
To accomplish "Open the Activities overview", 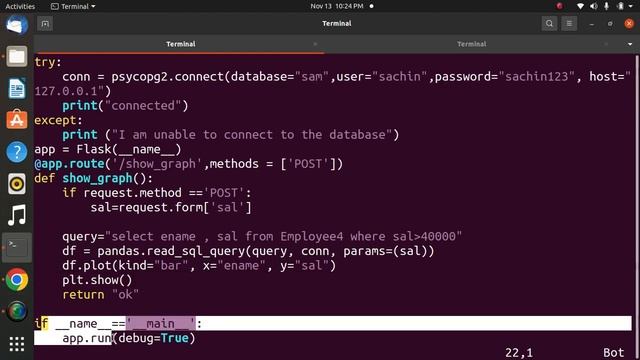I will (20, 6).
